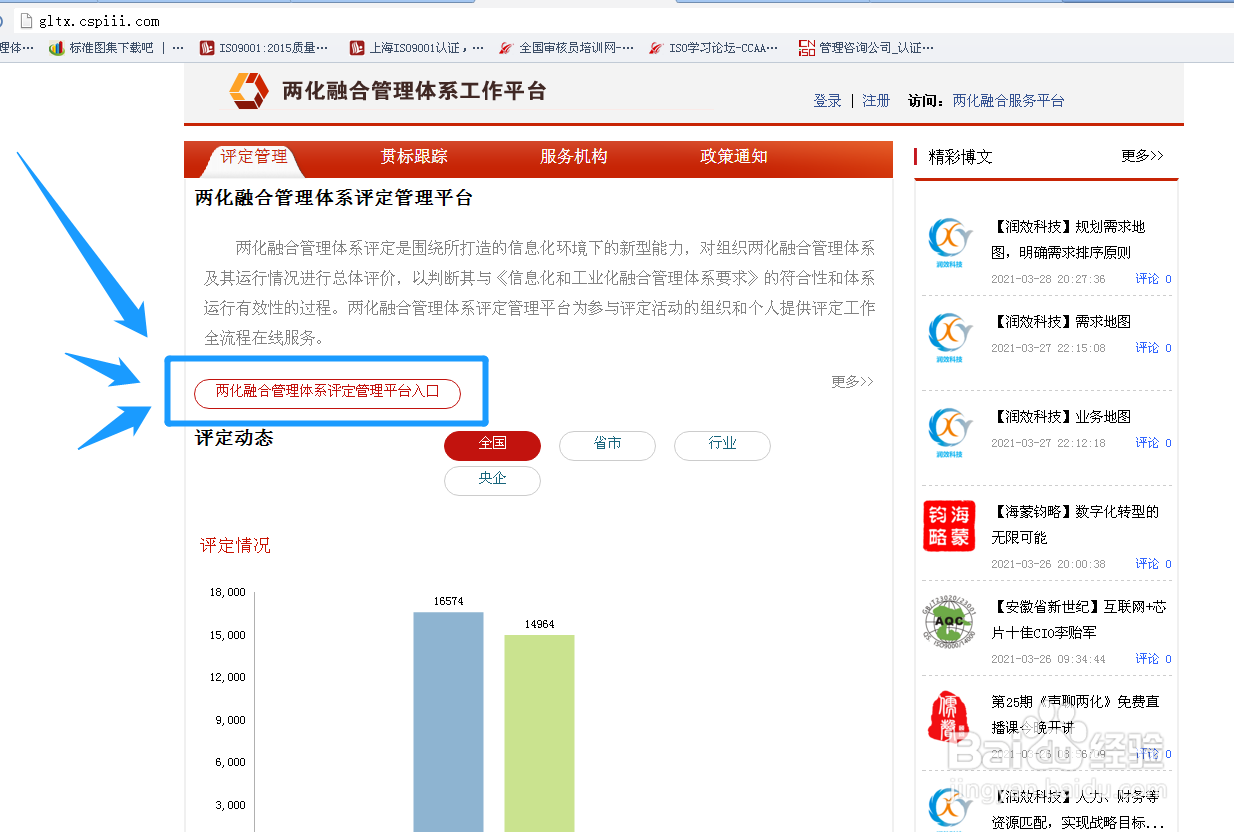Open post 【海蒙钧略】数字化转型的无限可能
The height and width of the screenshot is (832, 1234).
coord(1075,525)
